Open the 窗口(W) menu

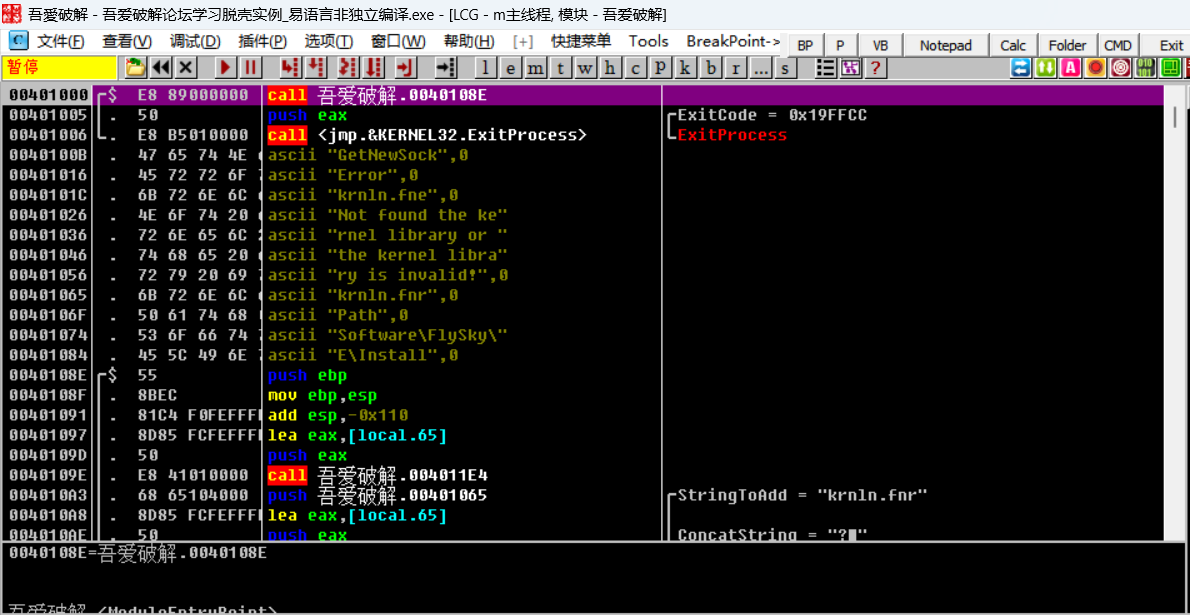[x=398, y=41]
